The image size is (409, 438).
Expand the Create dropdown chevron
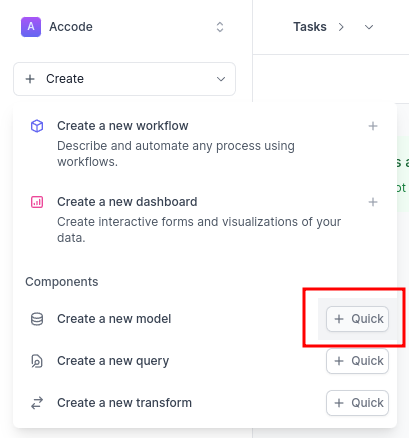coord(221,79)
